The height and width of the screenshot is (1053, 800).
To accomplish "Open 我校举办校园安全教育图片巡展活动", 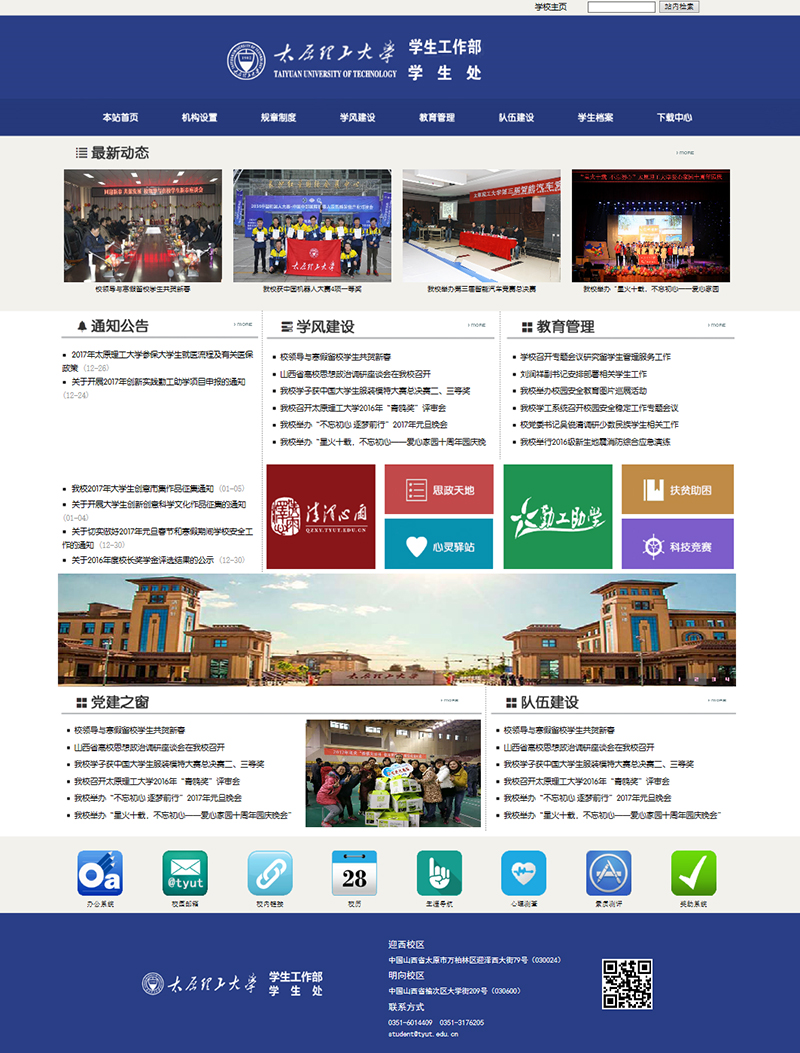I will coord(583,391).
